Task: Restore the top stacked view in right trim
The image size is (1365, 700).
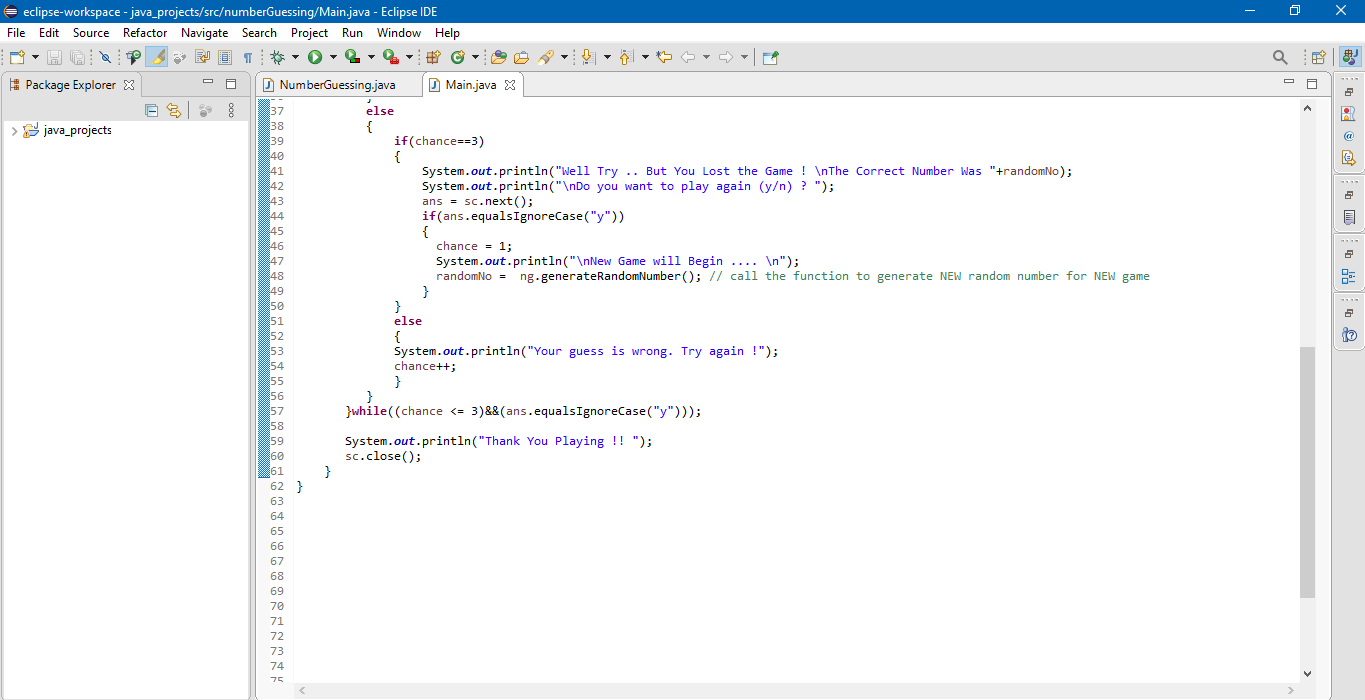Action: click(x=1349, y=92)
